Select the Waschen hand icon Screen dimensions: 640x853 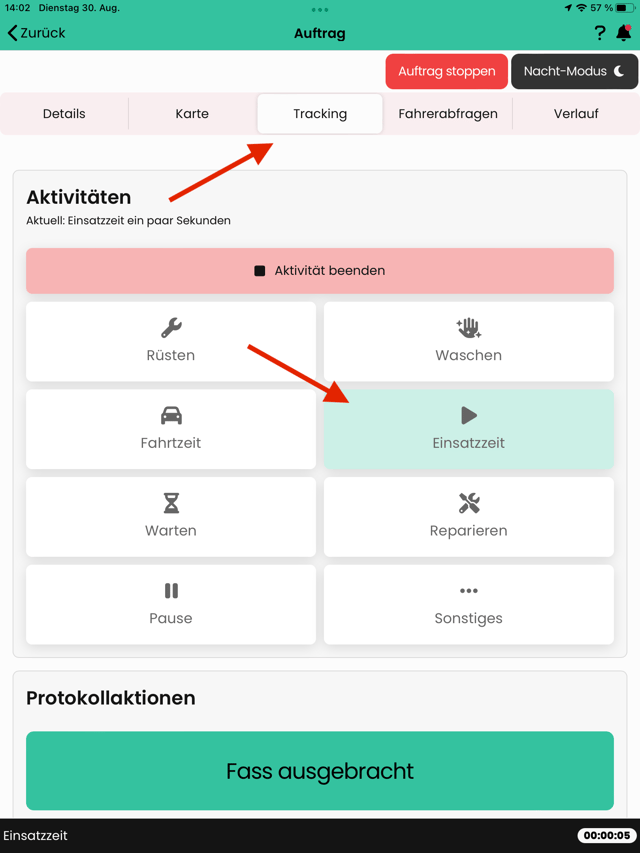469,328
